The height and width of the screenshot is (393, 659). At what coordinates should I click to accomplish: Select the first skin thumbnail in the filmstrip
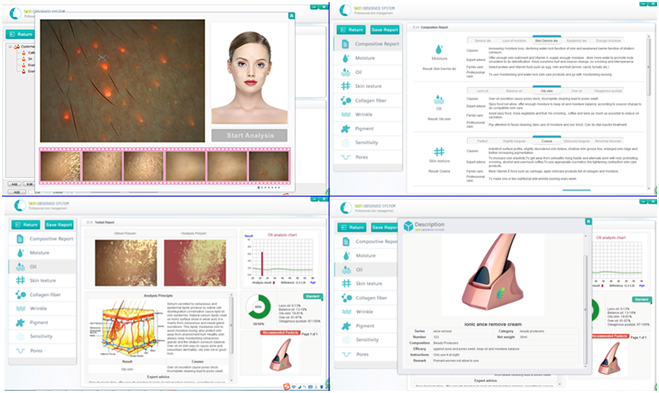click(61, 166)
